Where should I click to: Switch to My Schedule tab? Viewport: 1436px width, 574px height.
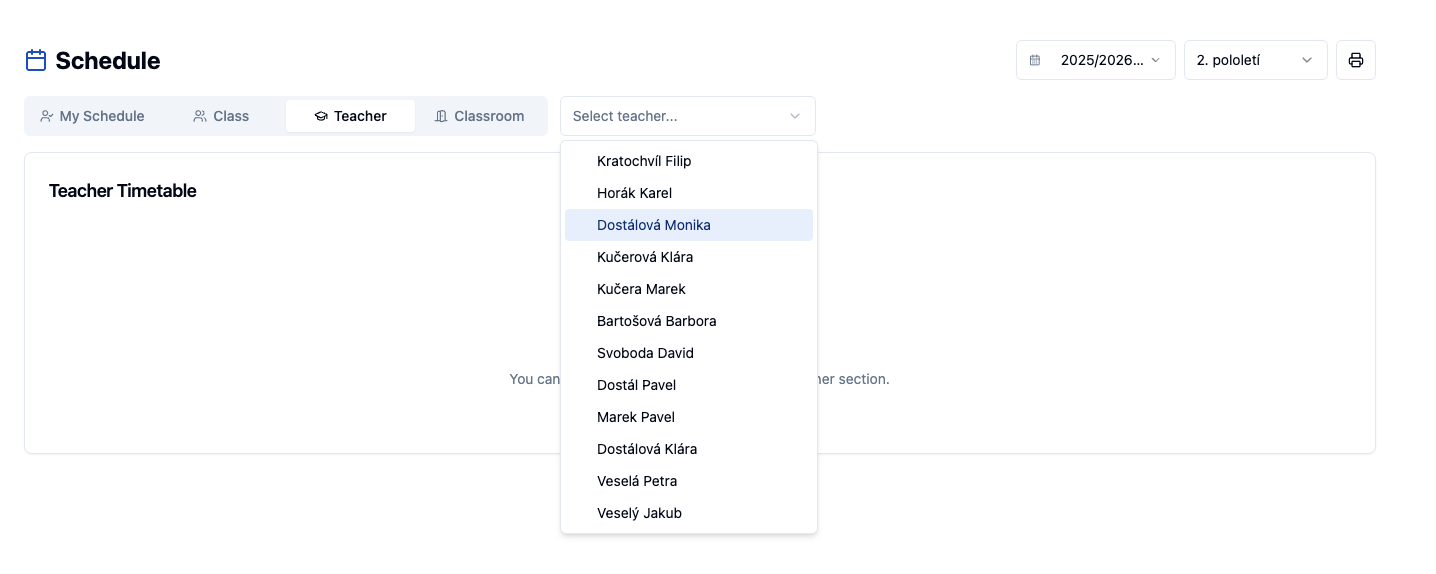(92, 116)
